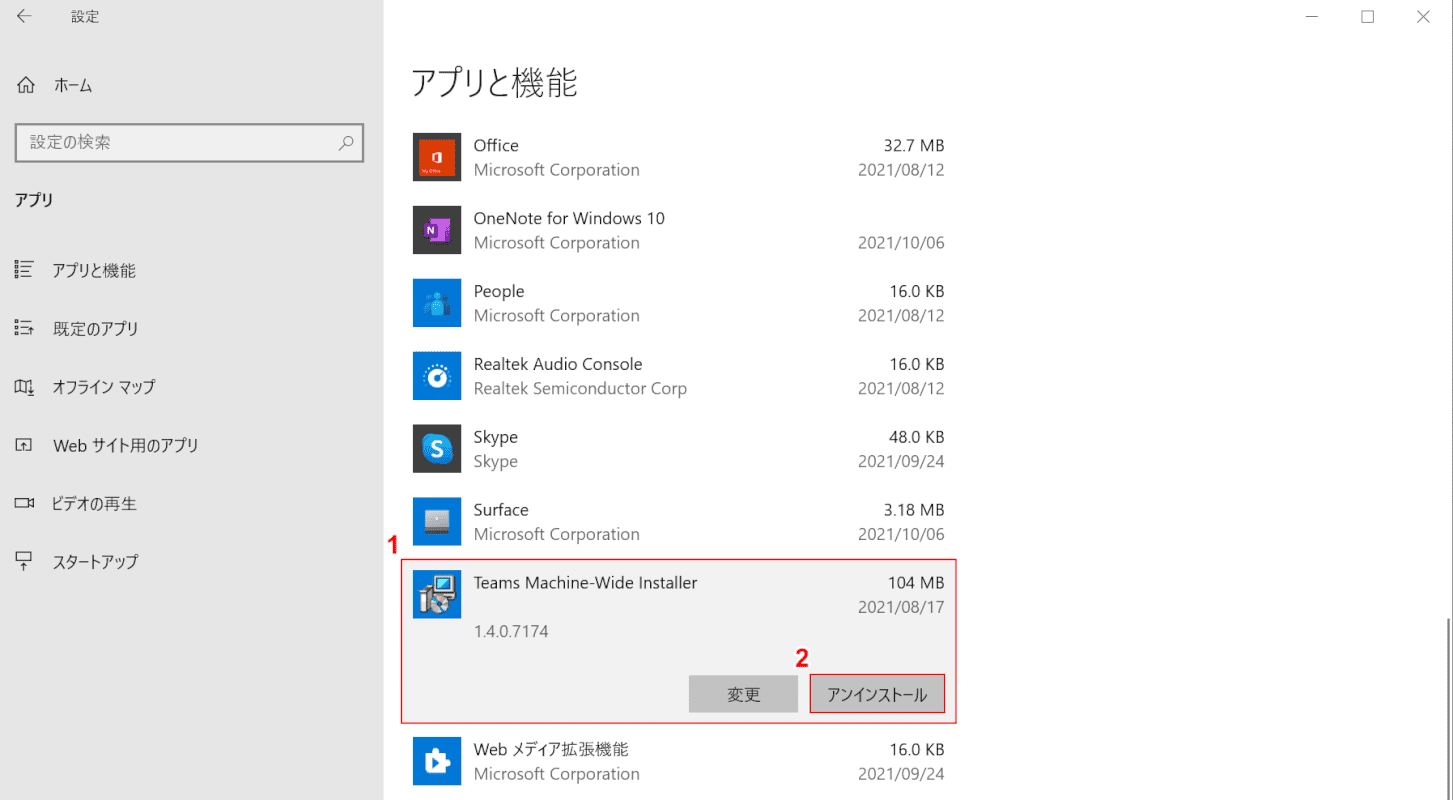Open ビデオの再生 in sidebar
This screenshot has width=1453, height=800.
[x=94, y=504]
